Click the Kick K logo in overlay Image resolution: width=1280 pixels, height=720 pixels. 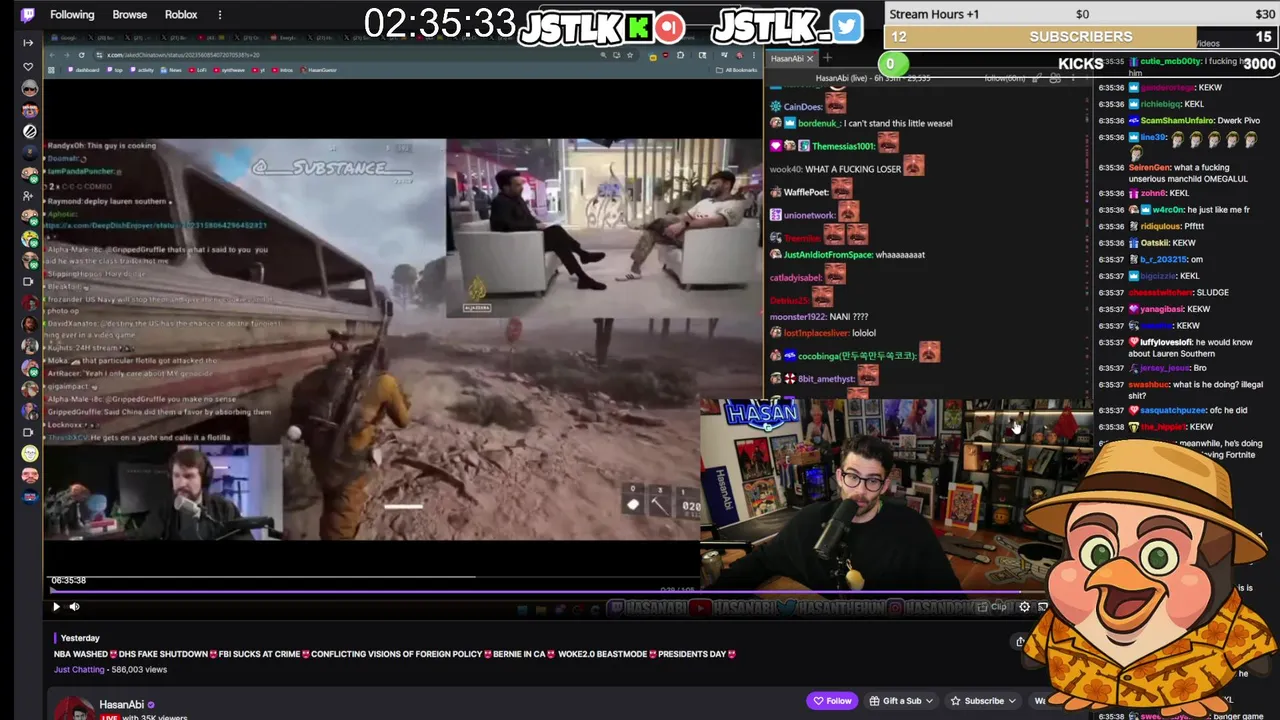coord(638,27)
